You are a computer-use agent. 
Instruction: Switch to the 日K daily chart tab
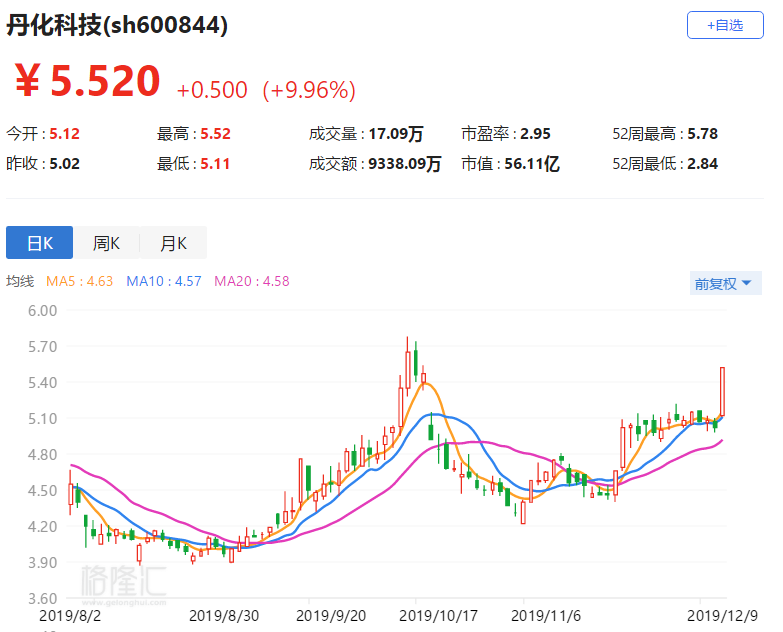(39, 243)
